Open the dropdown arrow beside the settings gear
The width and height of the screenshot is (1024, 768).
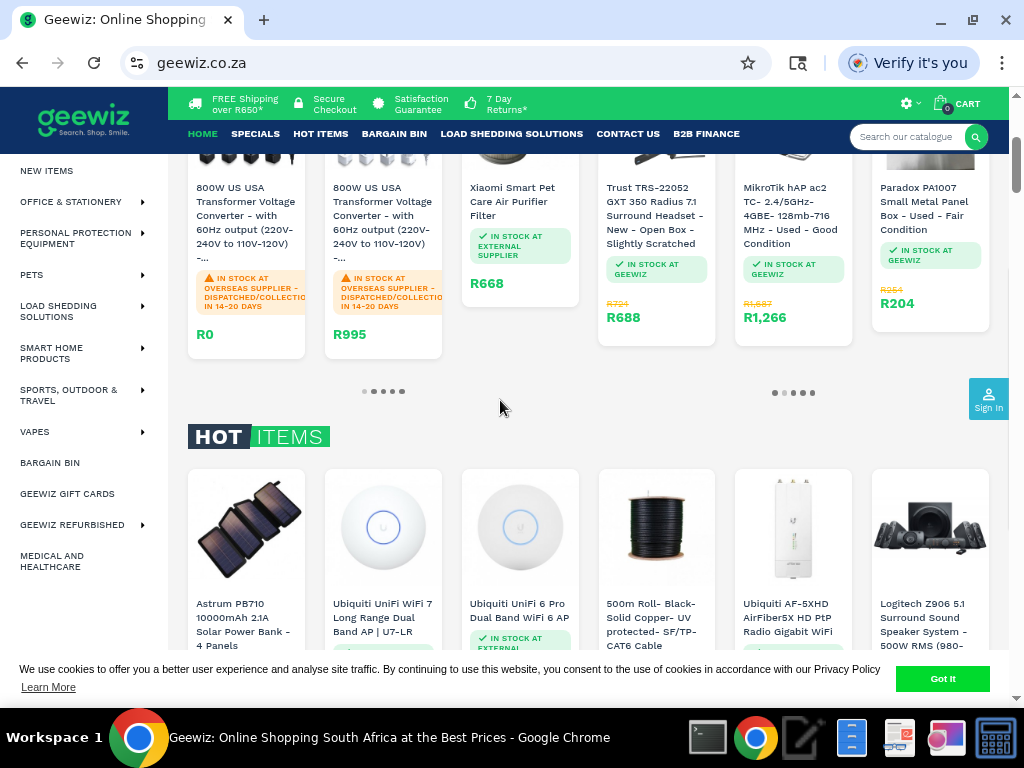pyautogui.click(x=916, y=103)
